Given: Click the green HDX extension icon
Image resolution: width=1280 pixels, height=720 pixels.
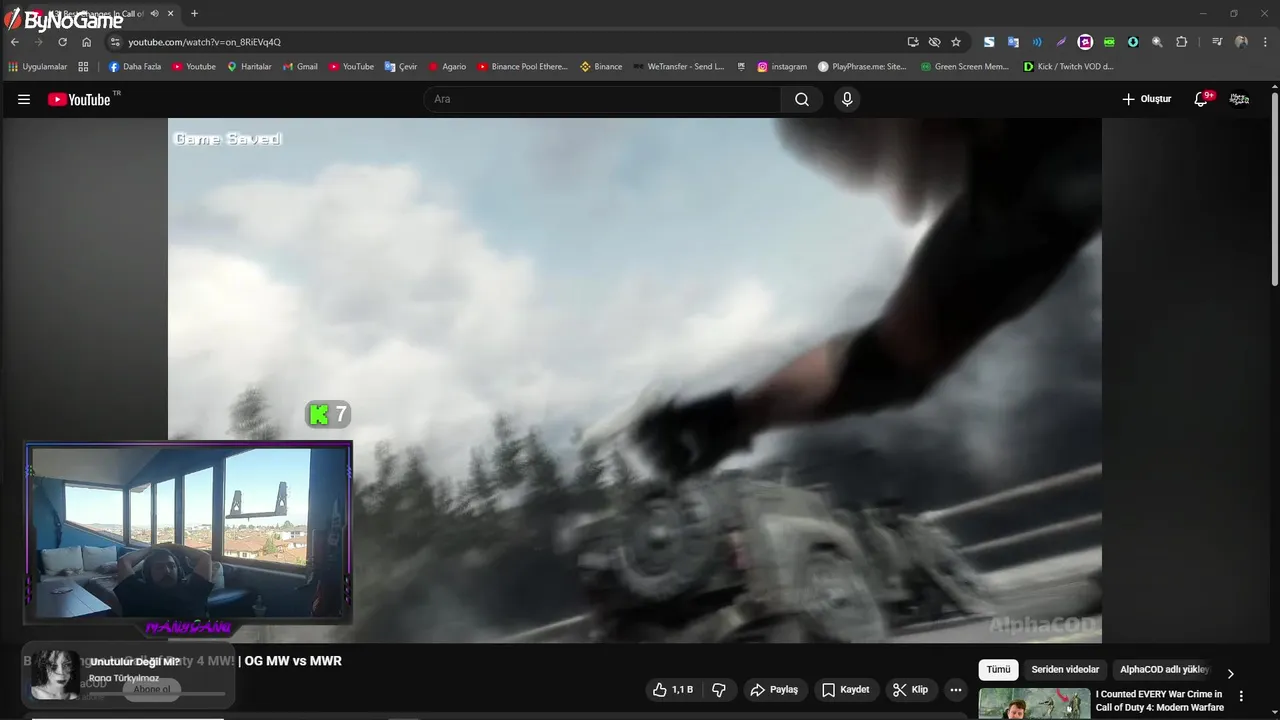Looking at the screenshot, I should tap(1109, 42).
